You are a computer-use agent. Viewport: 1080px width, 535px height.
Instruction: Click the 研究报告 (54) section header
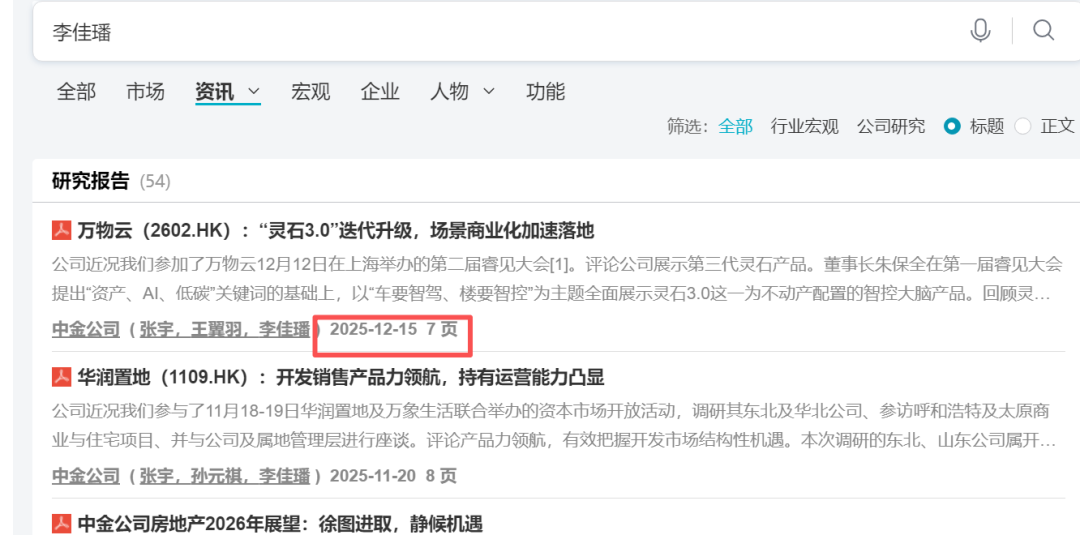pyautogui.click(x=111, y=181)
